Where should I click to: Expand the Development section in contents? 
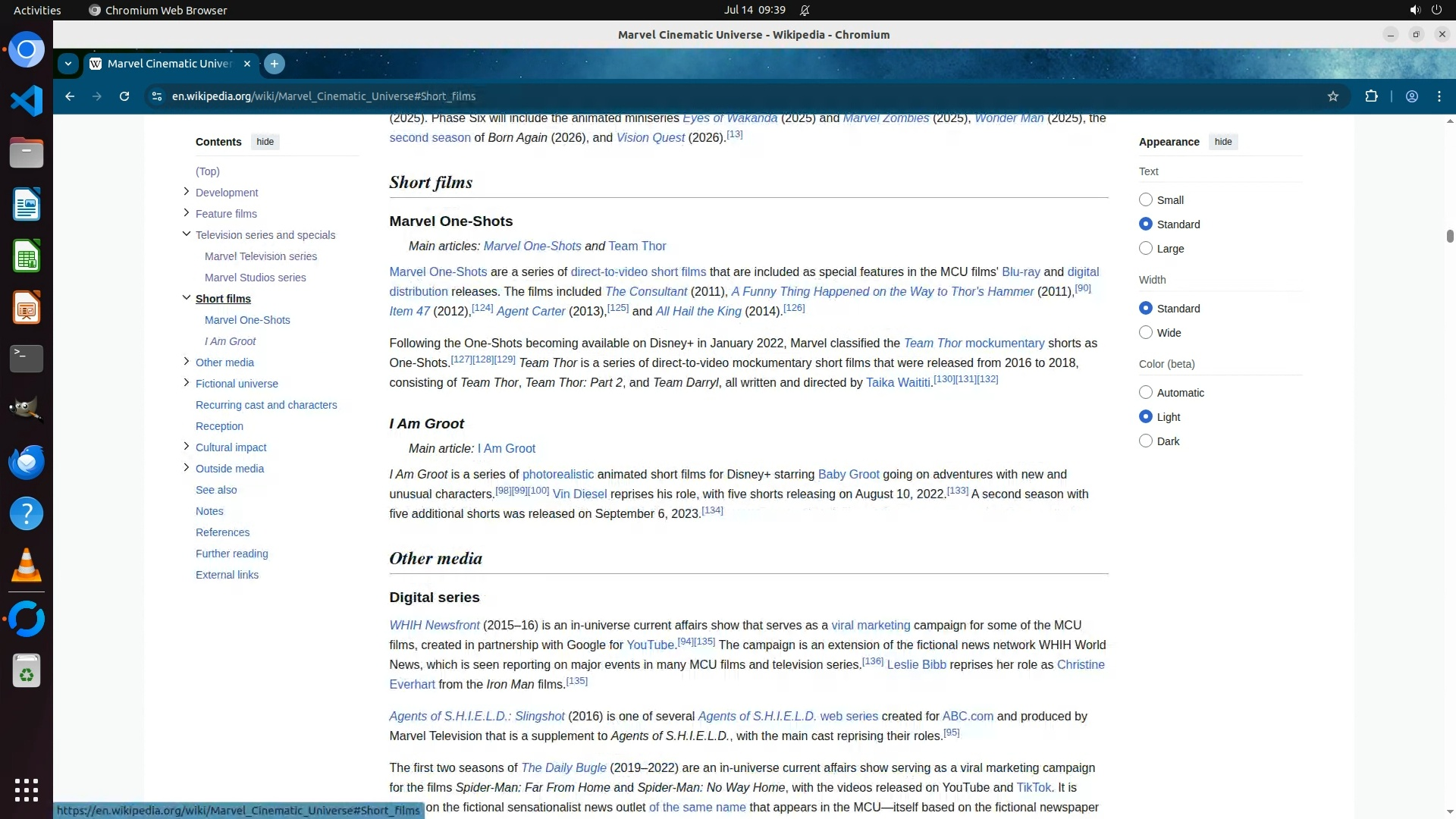pyautogui.click(x=187, y=192)
